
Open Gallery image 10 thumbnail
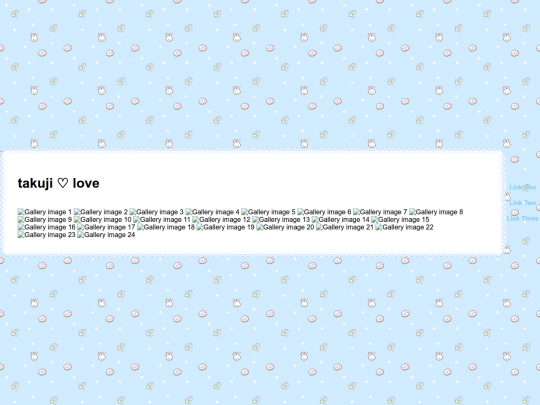[x=103, y=219]
